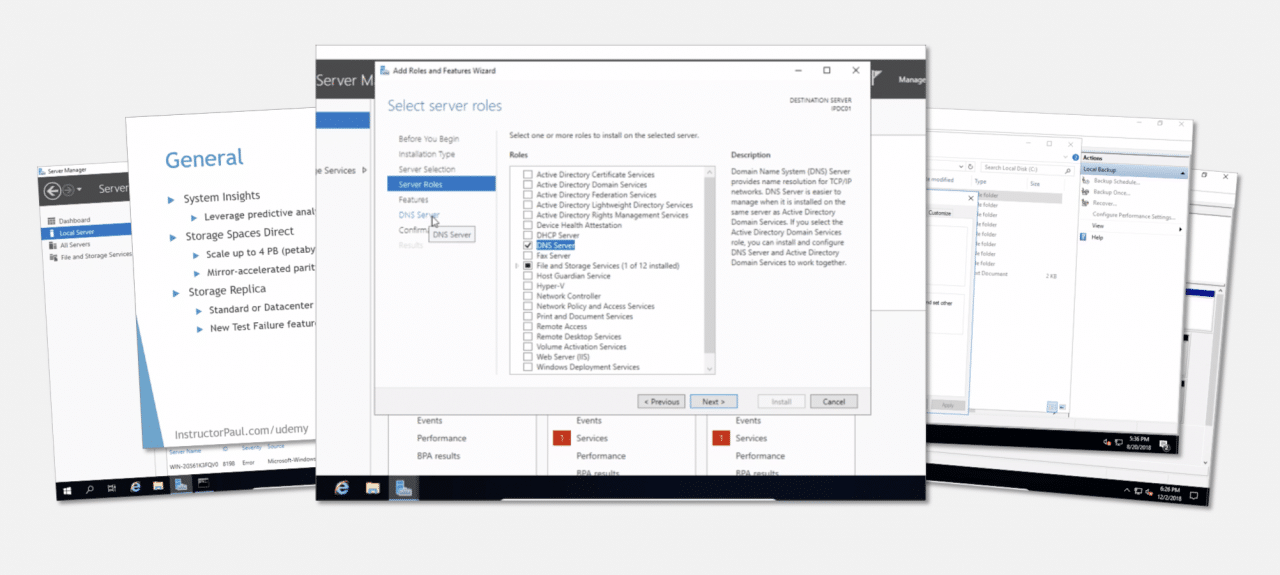Click the Next button in wizard
The height and width of the screenshot is (575, 1280).
pyautogui.click(x=713, y=401)
